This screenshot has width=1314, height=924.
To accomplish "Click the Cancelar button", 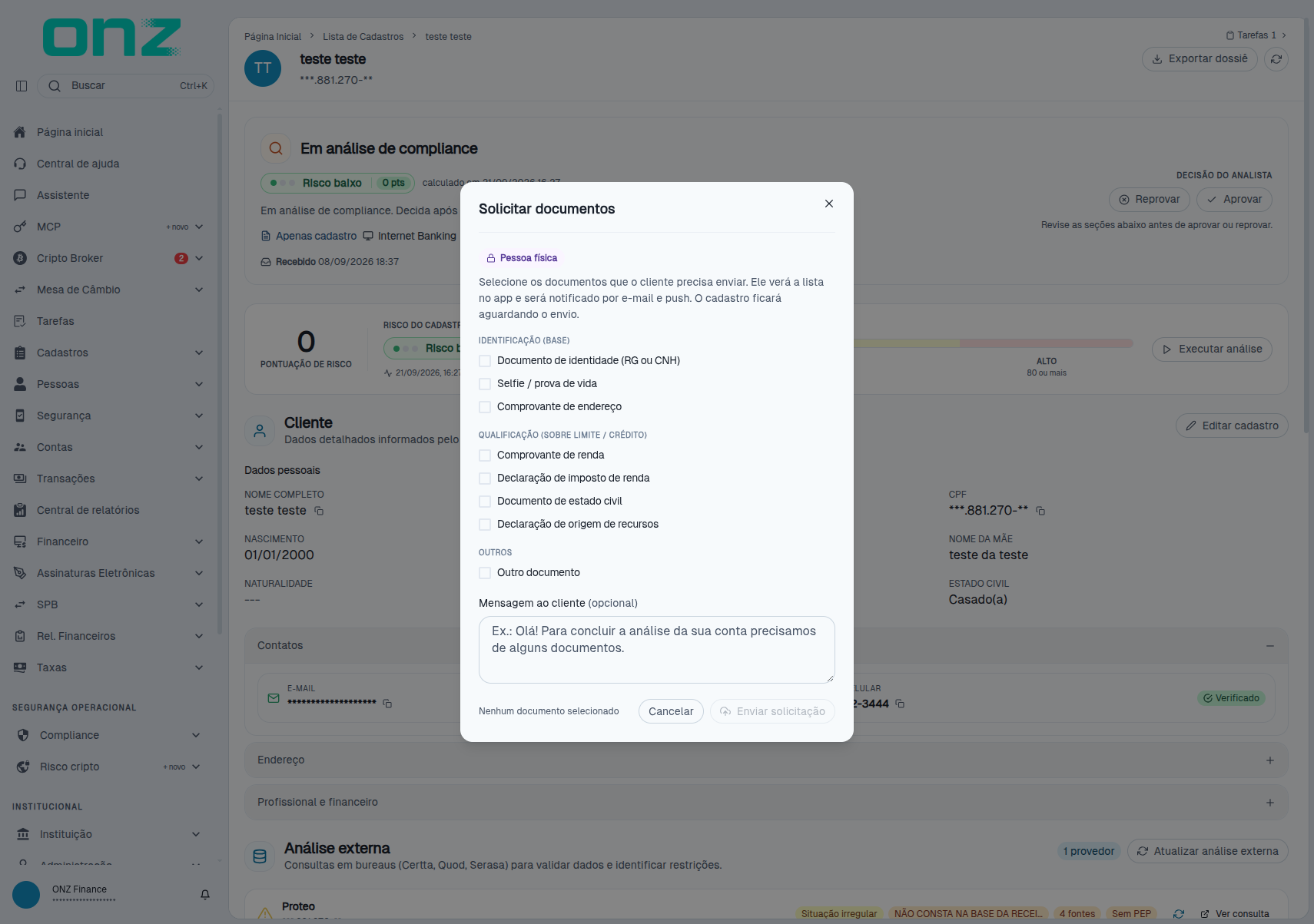I will point(671,711).
